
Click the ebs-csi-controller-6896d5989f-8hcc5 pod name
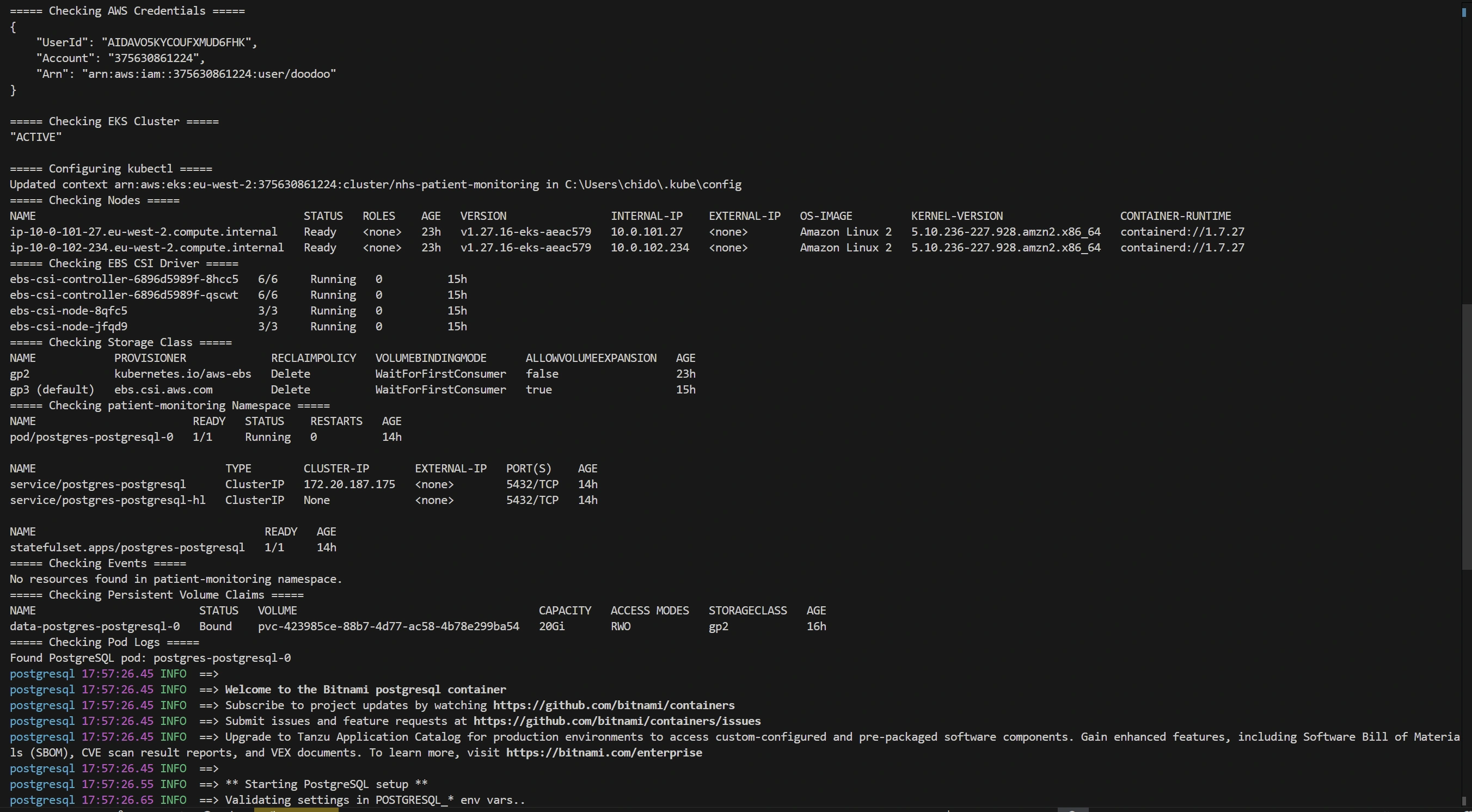(x=124, y=279)
